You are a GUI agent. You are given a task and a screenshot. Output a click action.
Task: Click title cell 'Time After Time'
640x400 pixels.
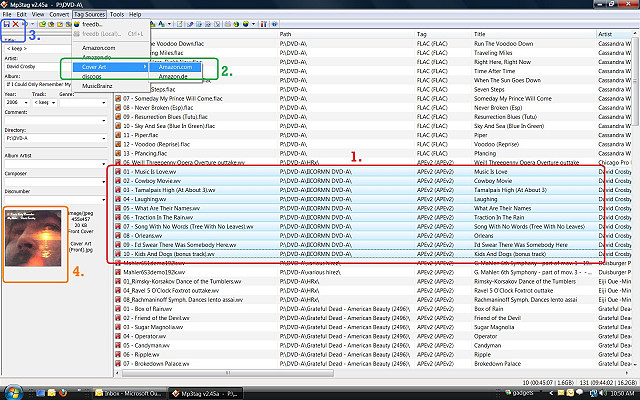coord(494,71)
